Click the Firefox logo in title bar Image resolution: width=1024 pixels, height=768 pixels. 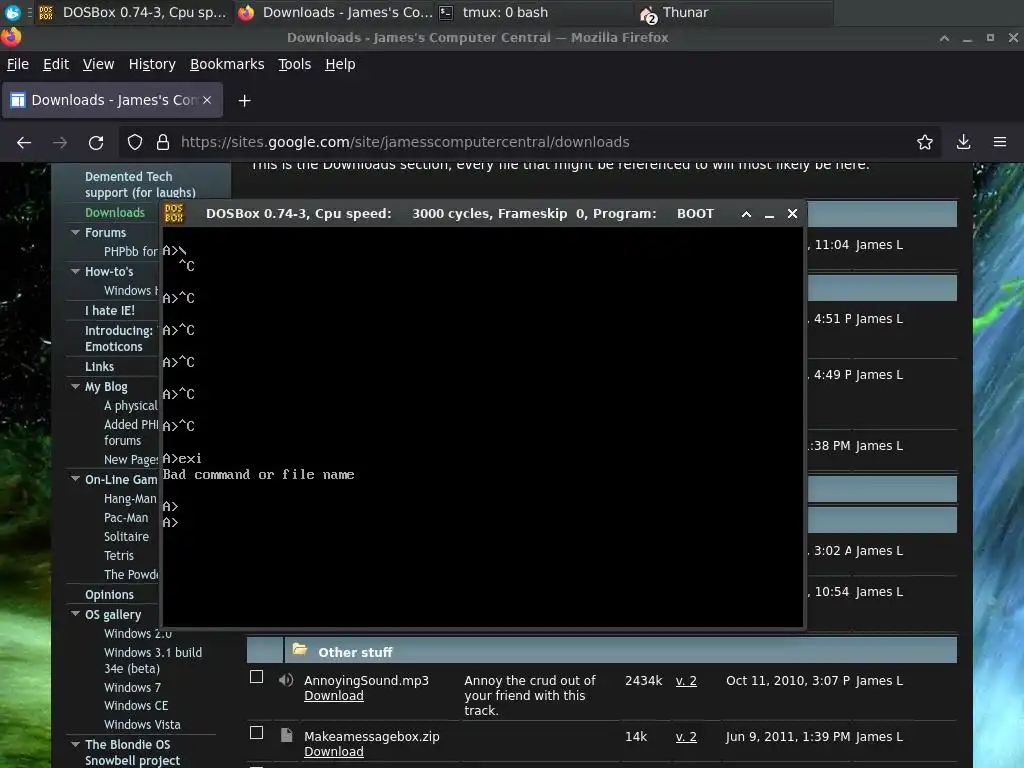click(11, 37)
